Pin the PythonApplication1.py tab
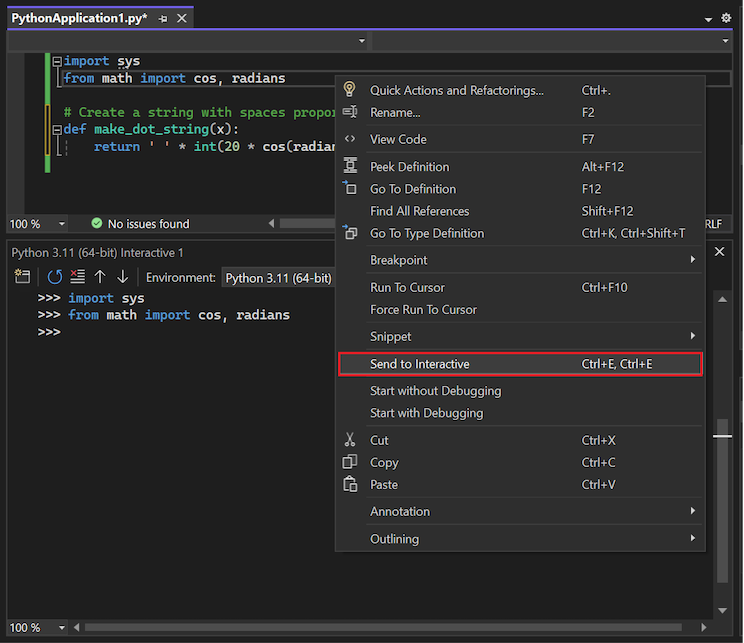744x643 pixels. 163,18
